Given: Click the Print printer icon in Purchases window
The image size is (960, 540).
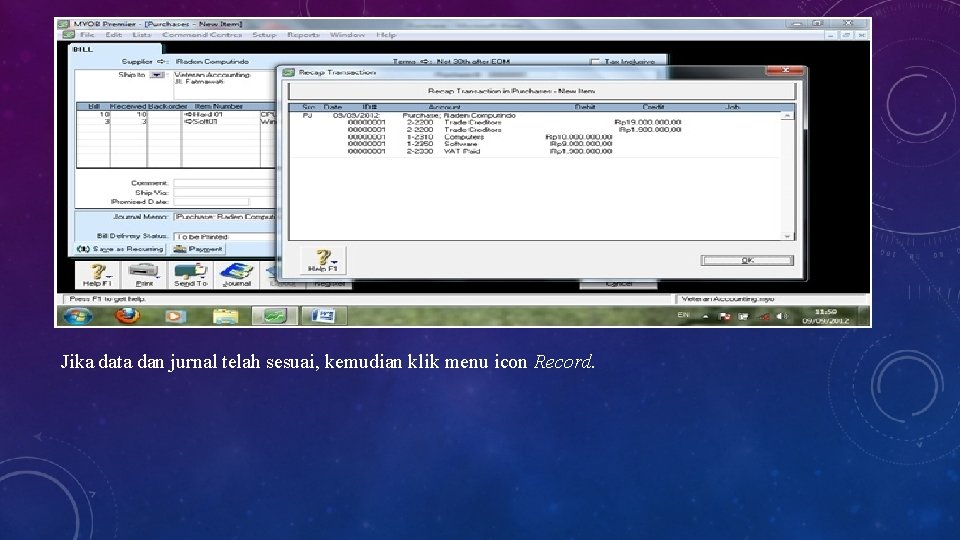Looking at the screenshot, I should (x=144, y=275).
